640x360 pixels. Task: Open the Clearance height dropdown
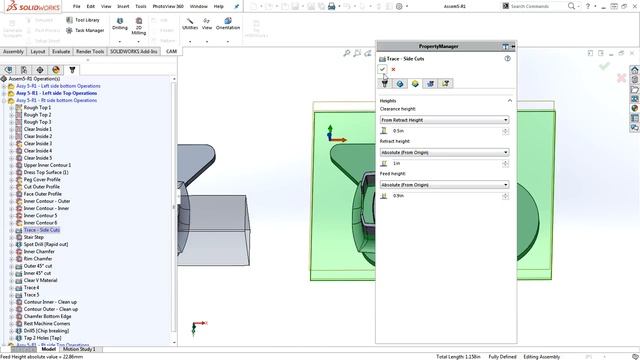pos(444,120)
